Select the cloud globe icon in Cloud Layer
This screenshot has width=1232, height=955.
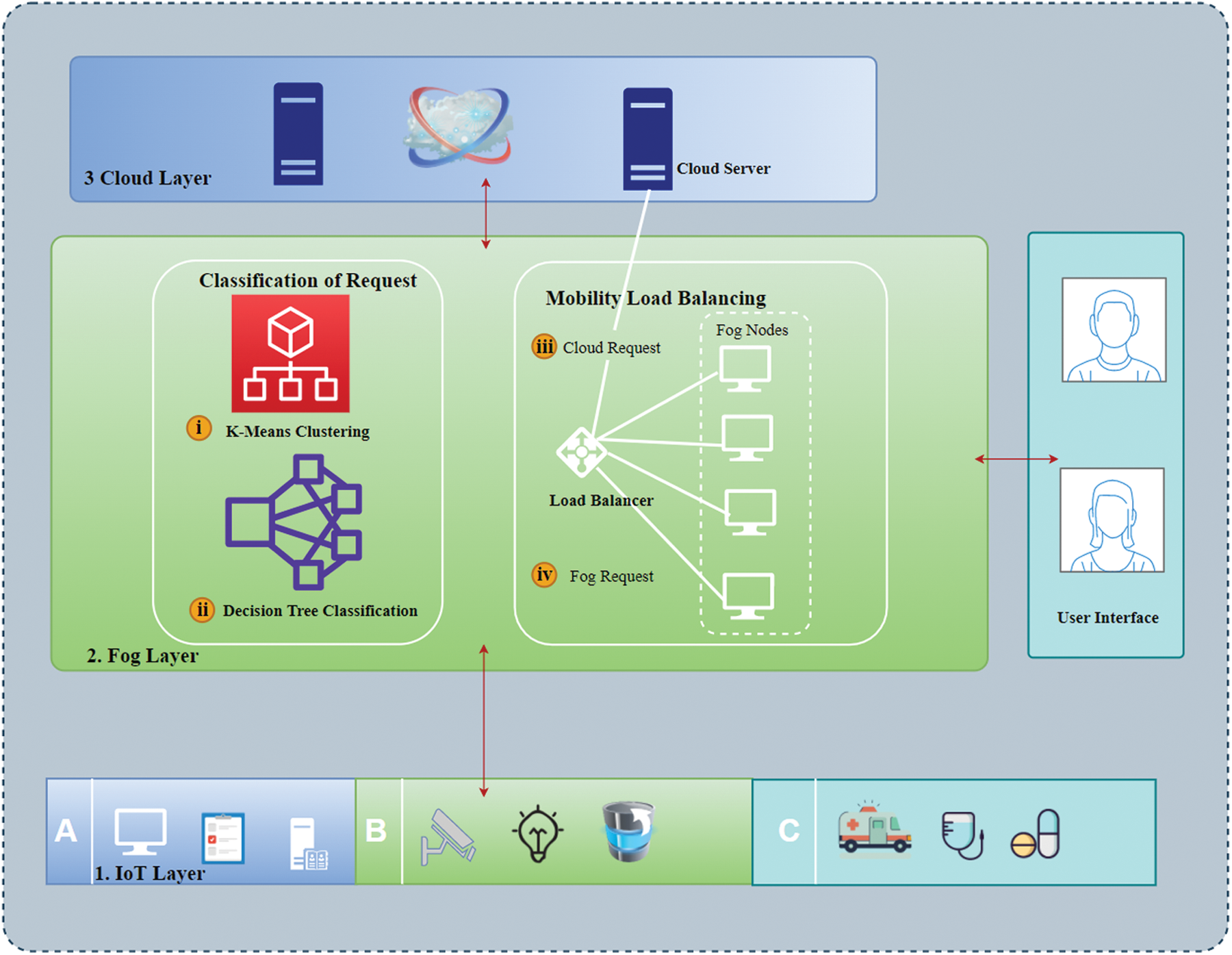click(459, 127)
